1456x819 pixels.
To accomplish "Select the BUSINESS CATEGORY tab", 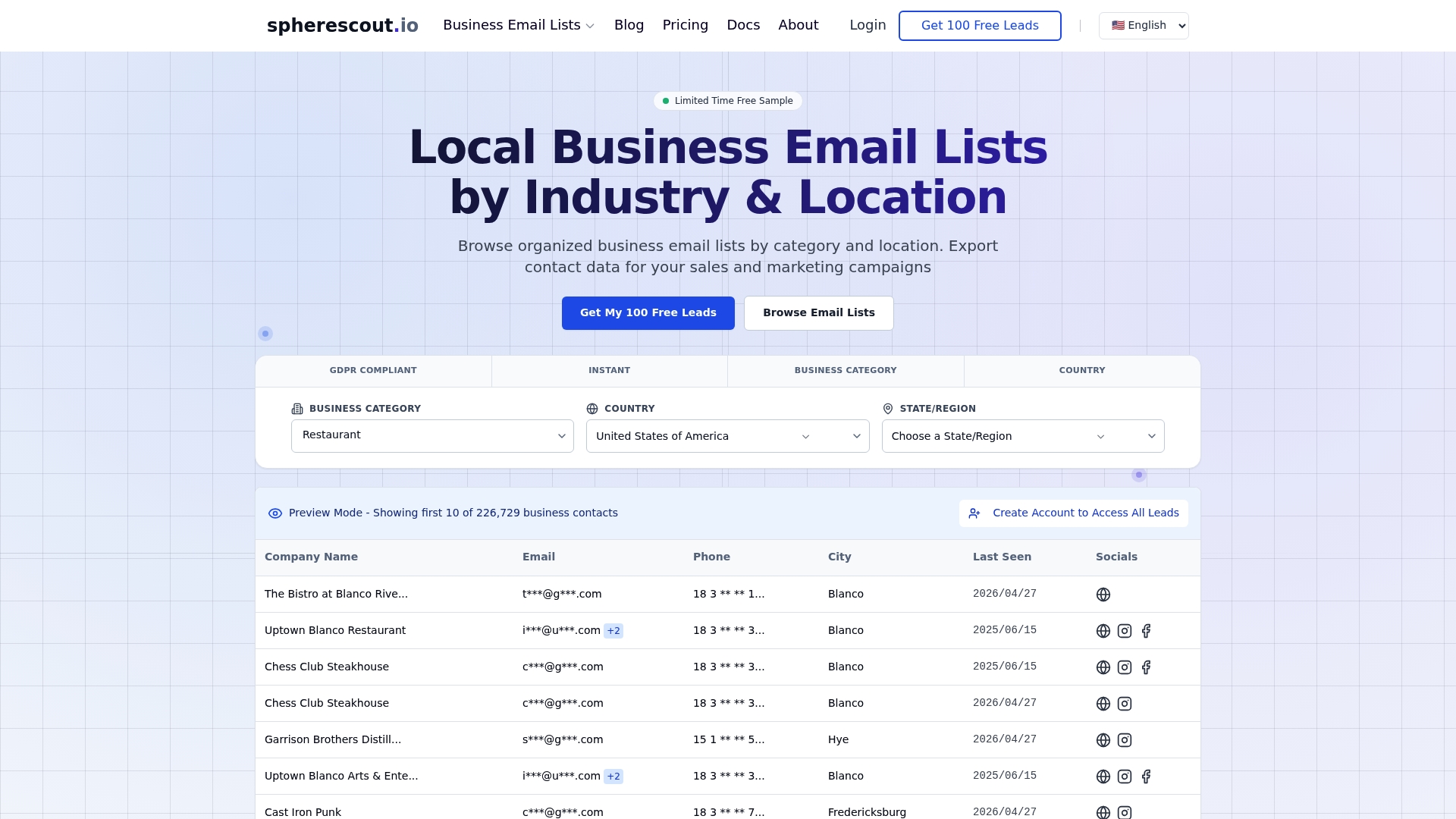I will point(846,371).
